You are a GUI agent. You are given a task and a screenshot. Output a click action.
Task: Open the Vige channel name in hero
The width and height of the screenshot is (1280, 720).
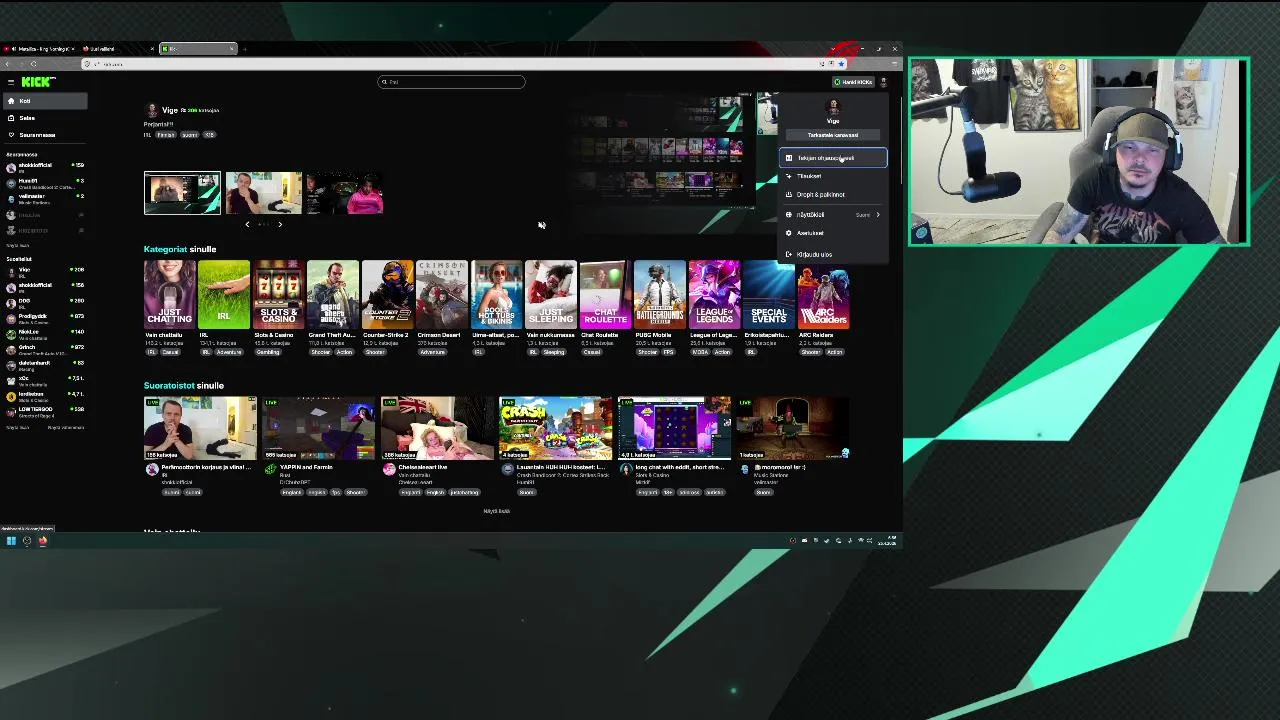tap(170, 110)
